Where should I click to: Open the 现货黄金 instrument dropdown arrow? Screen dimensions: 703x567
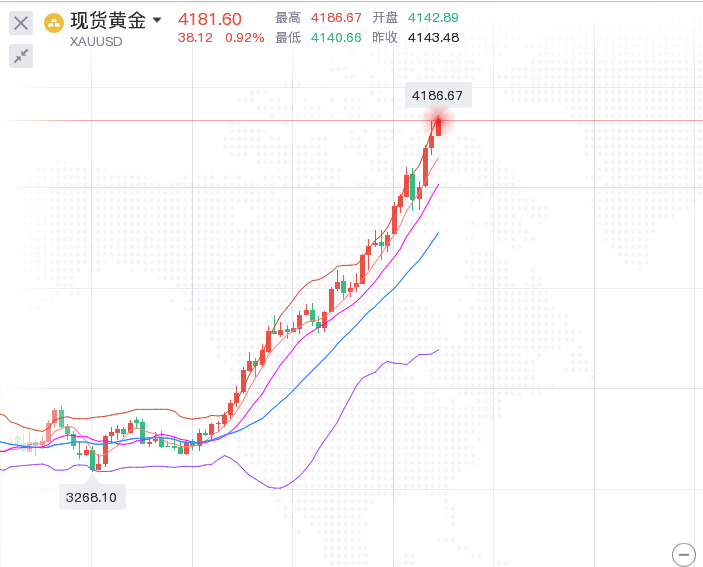coord(157,20)
